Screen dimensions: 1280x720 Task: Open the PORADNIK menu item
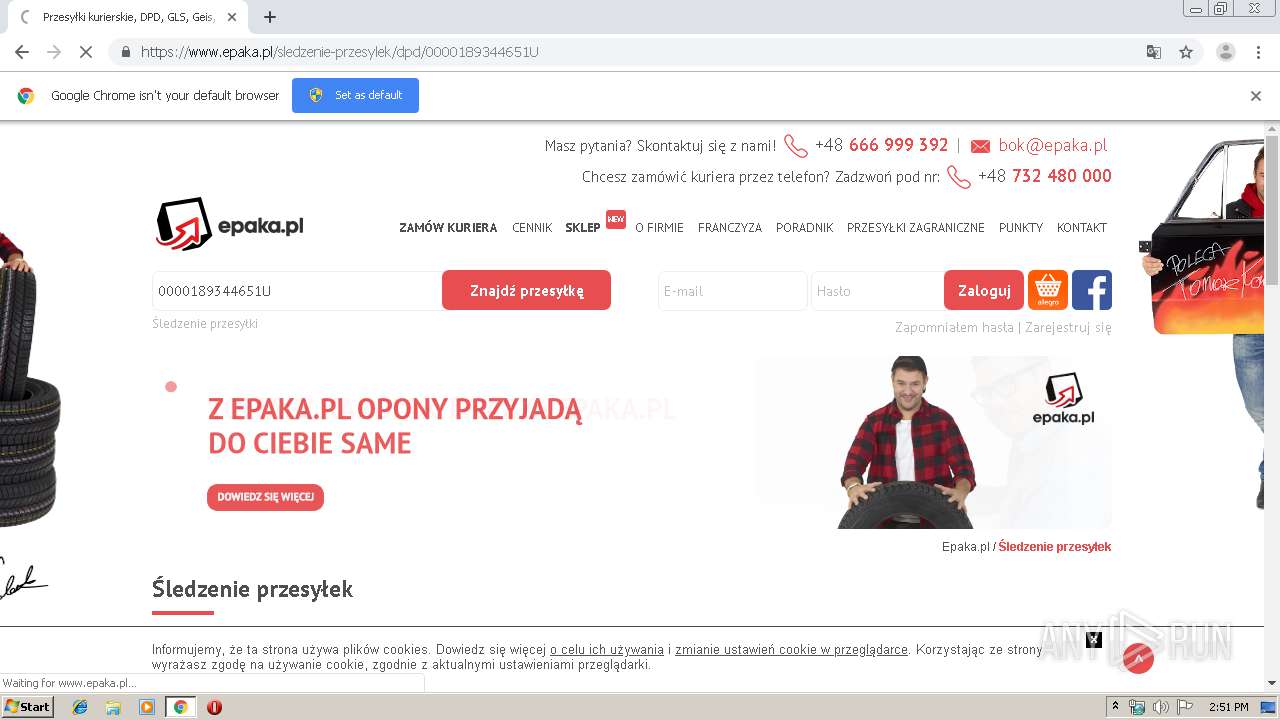coord(804,228)
